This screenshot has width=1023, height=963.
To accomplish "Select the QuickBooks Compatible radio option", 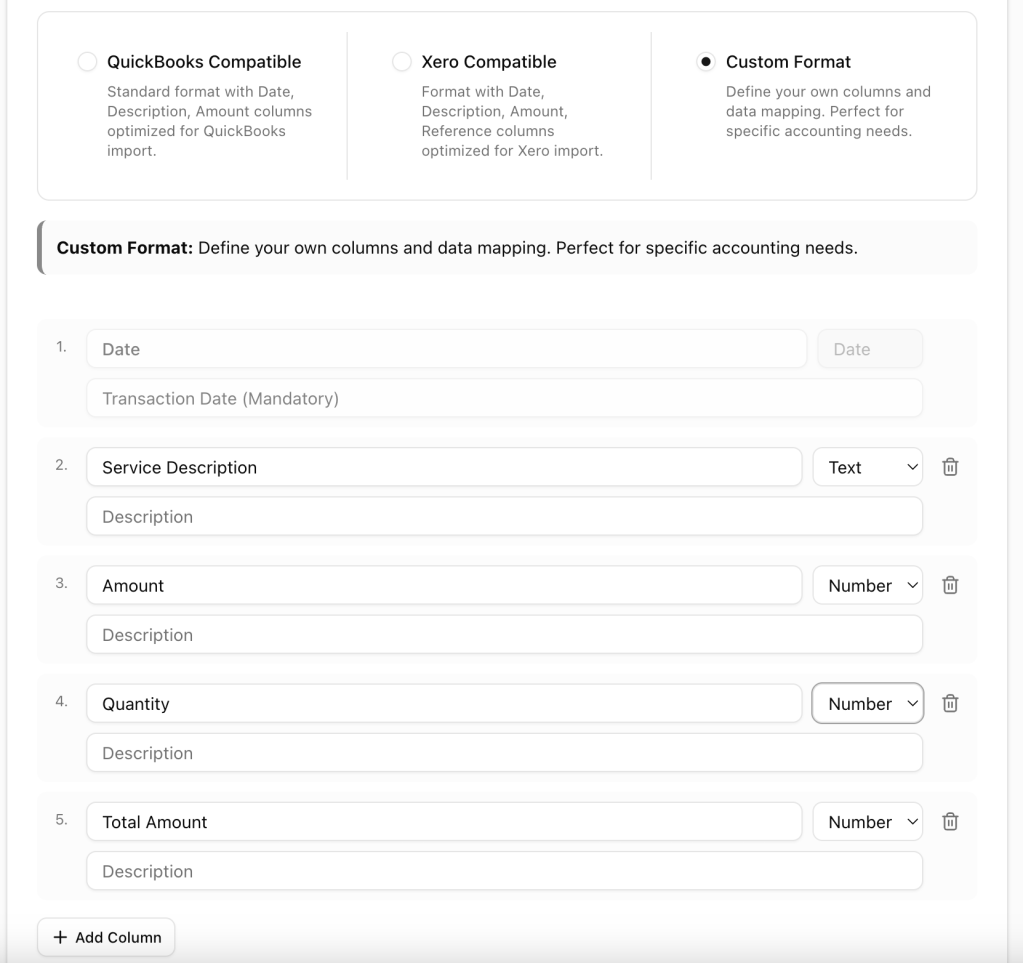I will [87, 62].
